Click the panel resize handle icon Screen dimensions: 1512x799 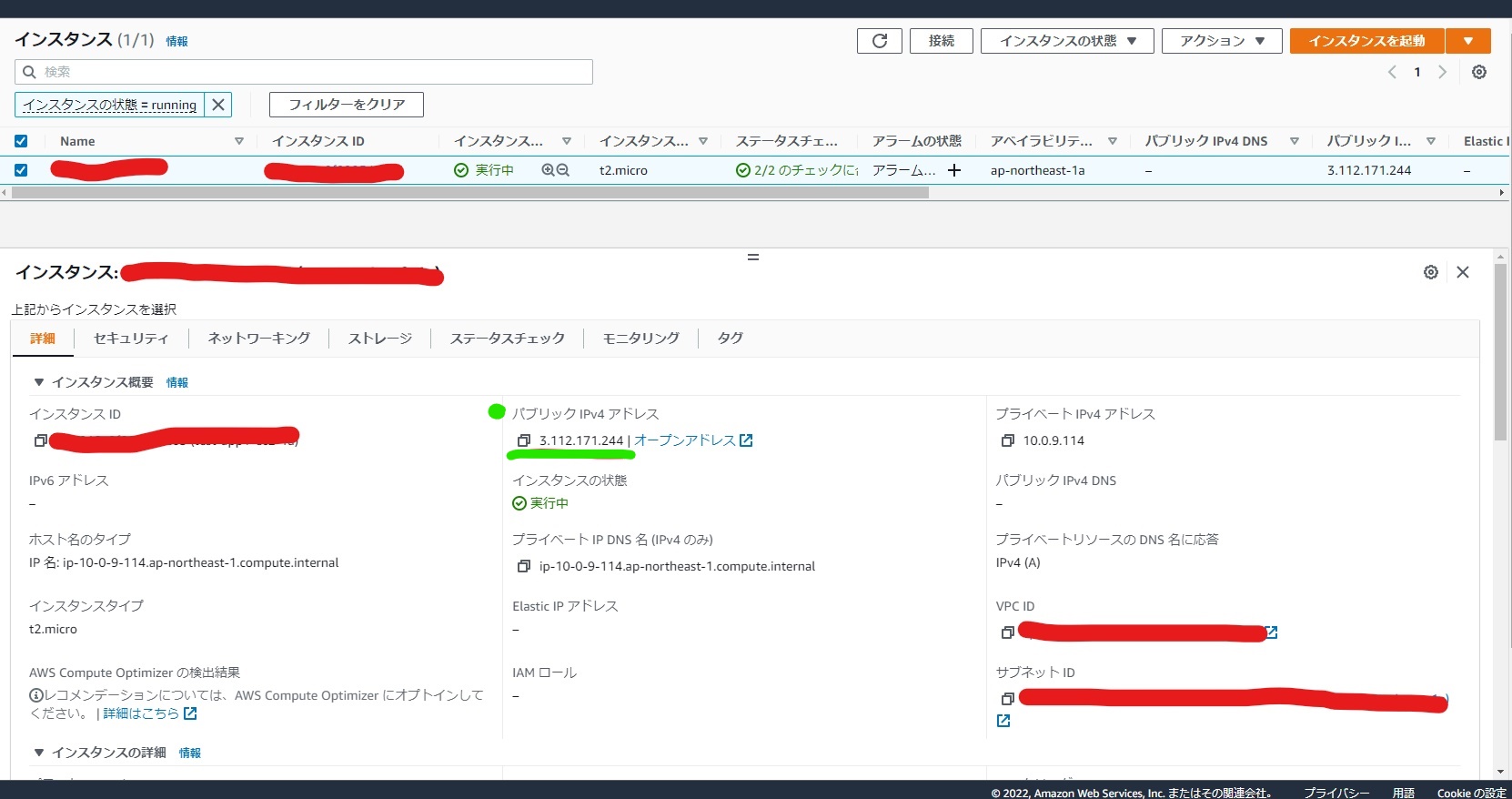[753, 258]
